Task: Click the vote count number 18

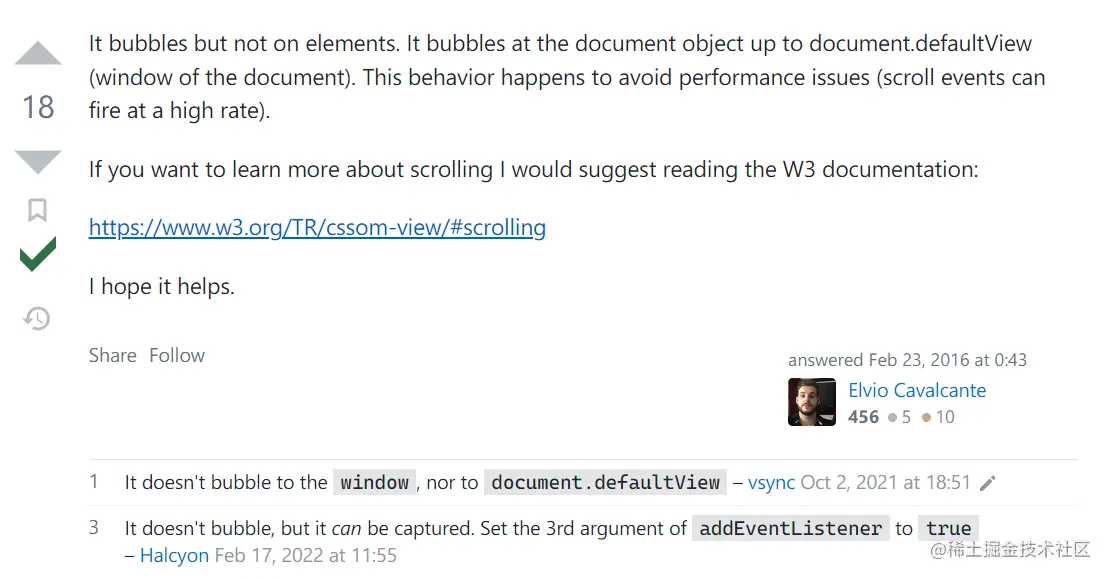Action: [38, 108]
